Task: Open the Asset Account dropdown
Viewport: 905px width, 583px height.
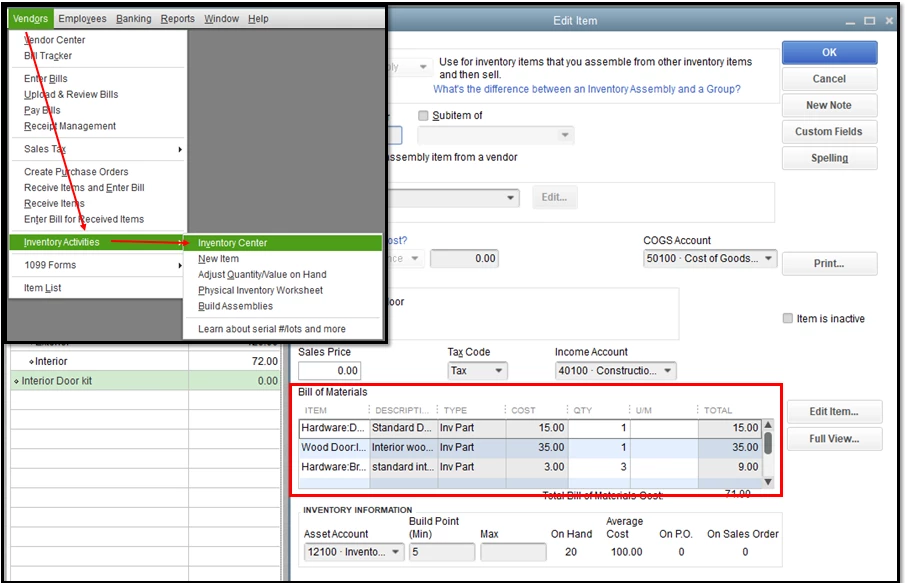Action: [x=395, y=552]
